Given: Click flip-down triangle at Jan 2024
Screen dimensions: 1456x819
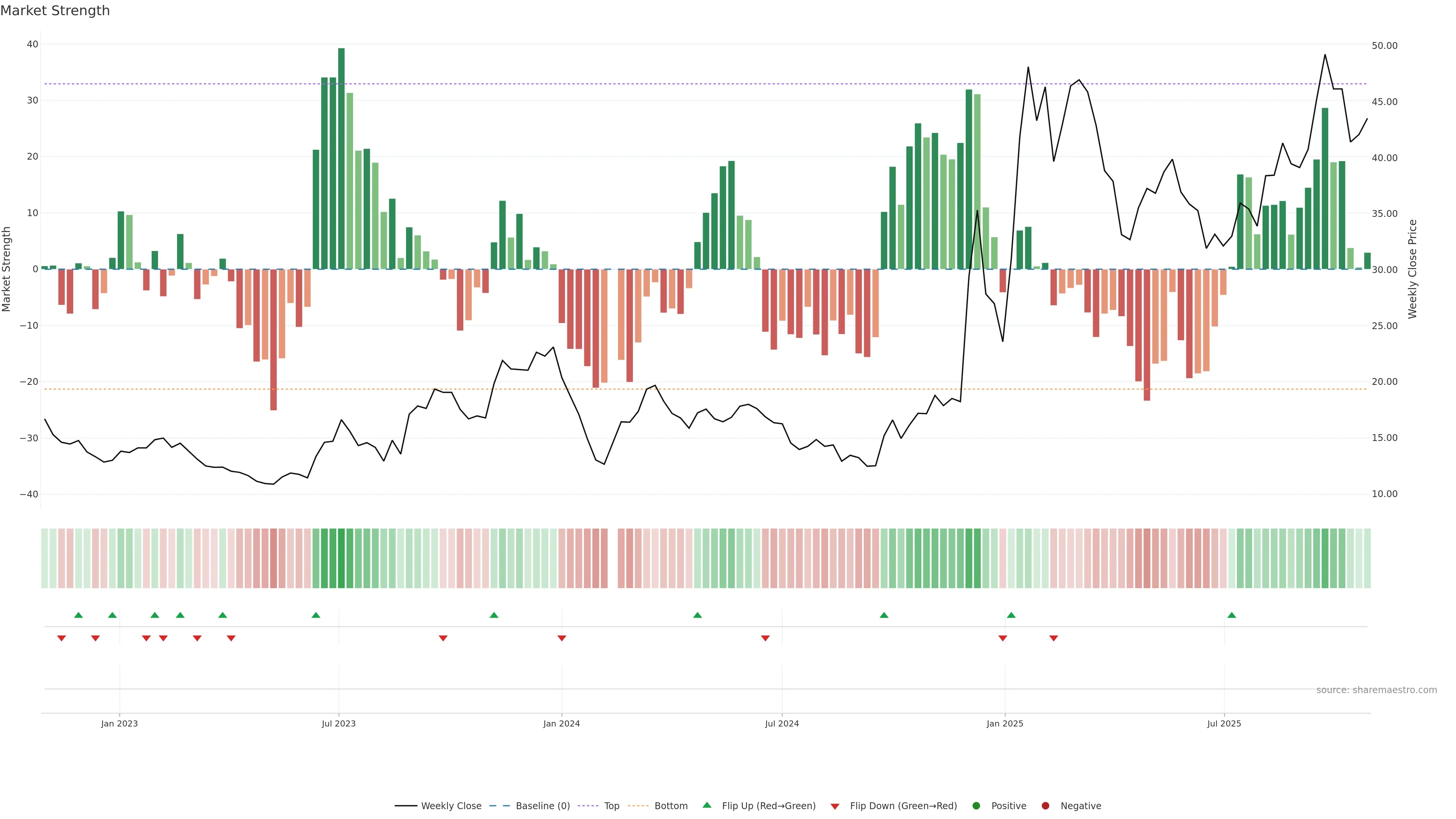Looking at the screenshot, I should coord(562,638).
